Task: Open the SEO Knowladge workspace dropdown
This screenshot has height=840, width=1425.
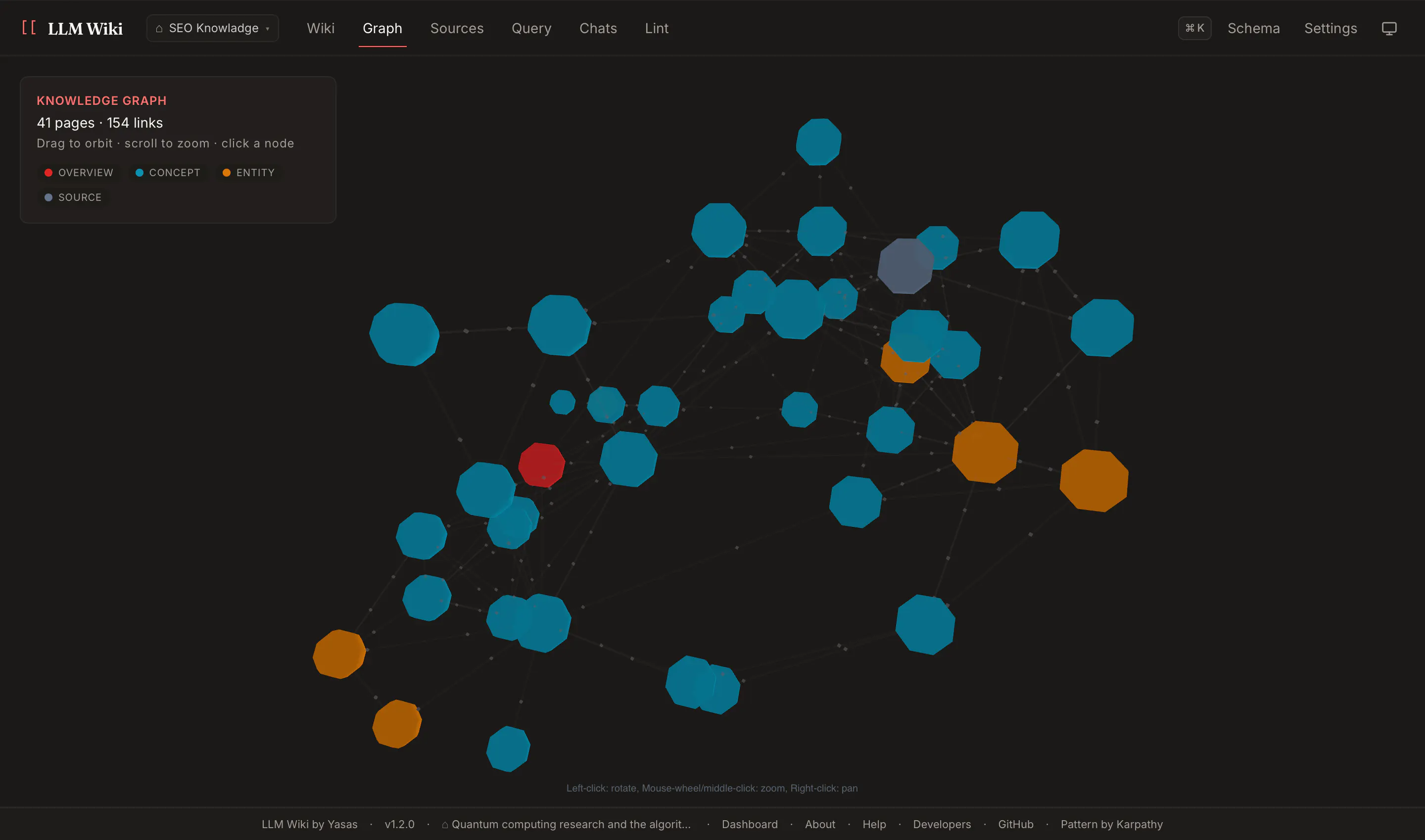Action: click(212, 28)
